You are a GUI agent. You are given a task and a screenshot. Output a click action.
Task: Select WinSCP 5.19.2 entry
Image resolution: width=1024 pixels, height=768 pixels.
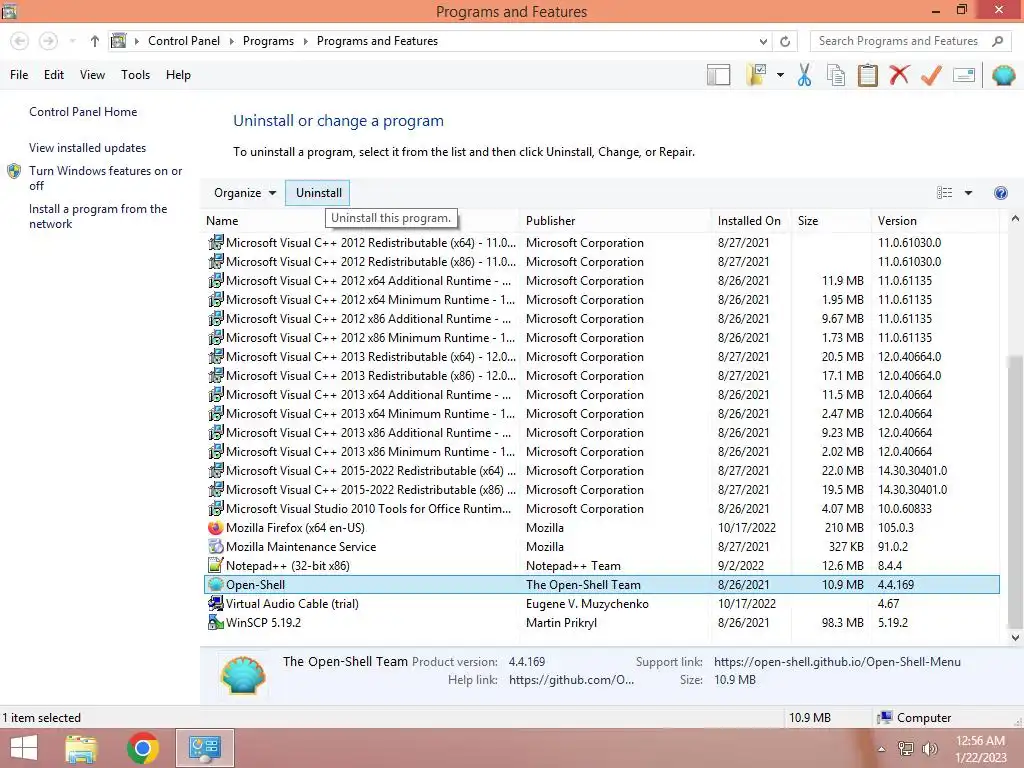pyautogui.click(x=602, y=622)
